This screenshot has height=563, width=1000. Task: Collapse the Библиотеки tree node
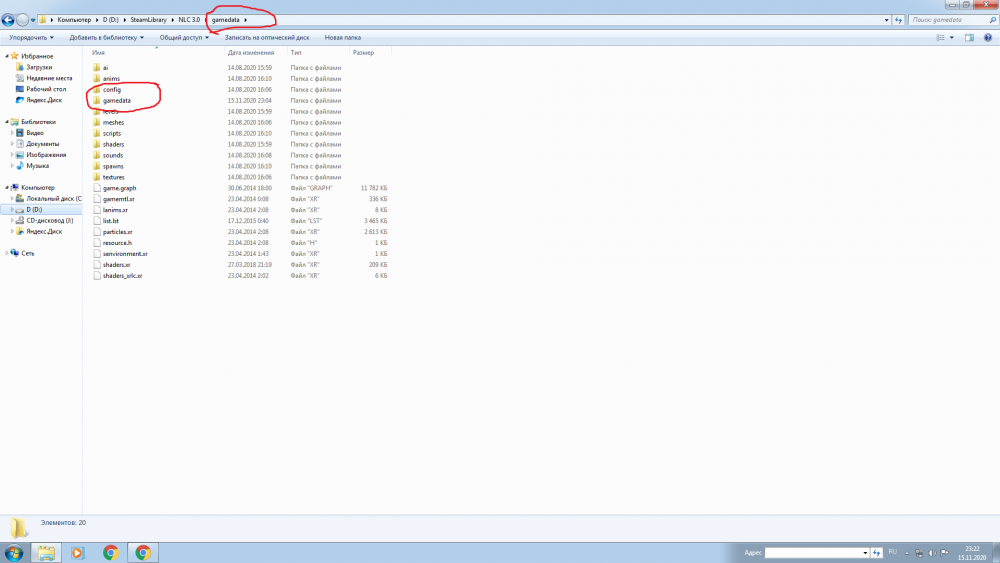click(7, 122)
